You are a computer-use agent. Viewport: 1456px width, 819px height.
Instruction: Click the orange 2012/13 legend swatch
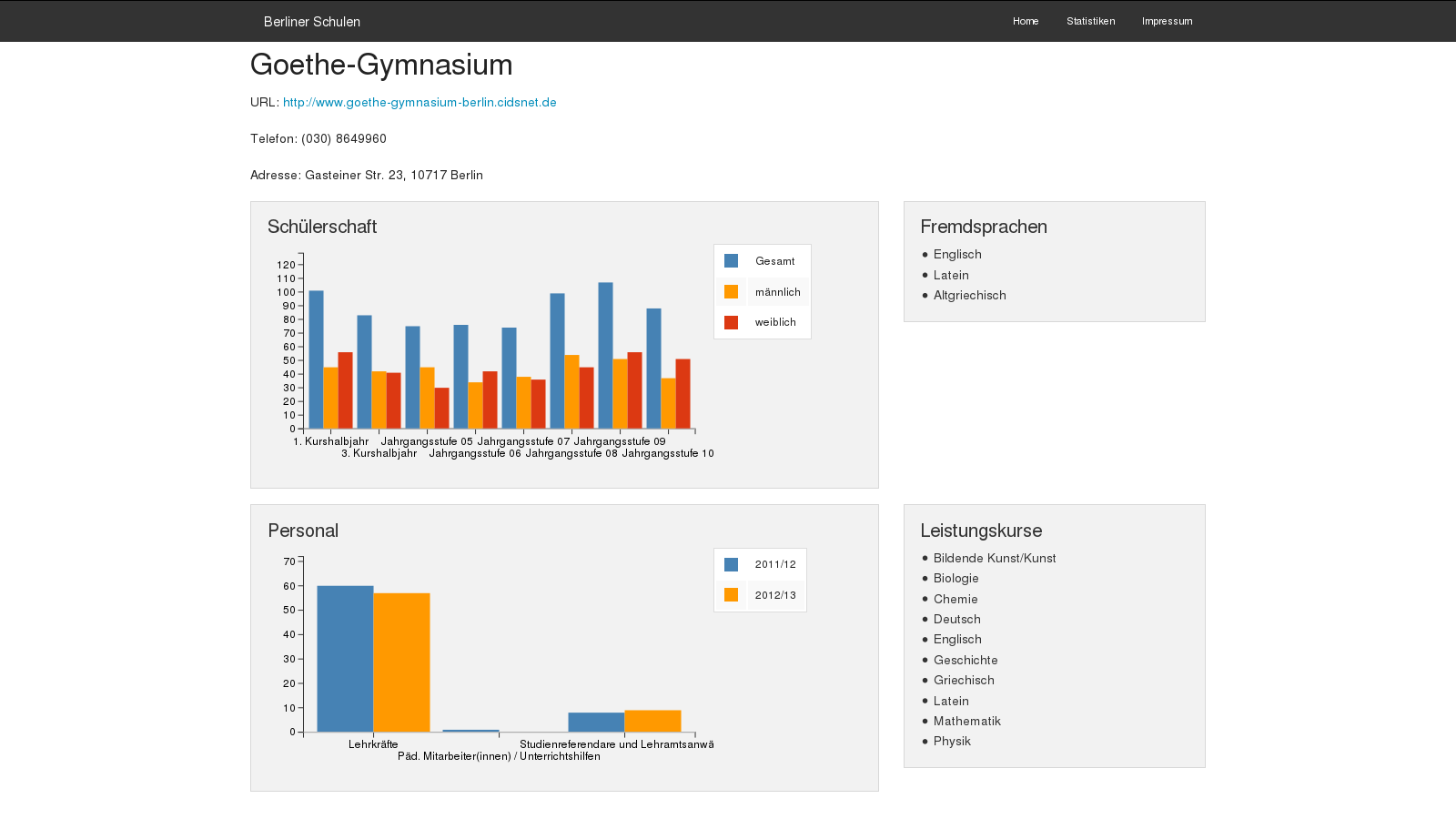tap(731, 595)
